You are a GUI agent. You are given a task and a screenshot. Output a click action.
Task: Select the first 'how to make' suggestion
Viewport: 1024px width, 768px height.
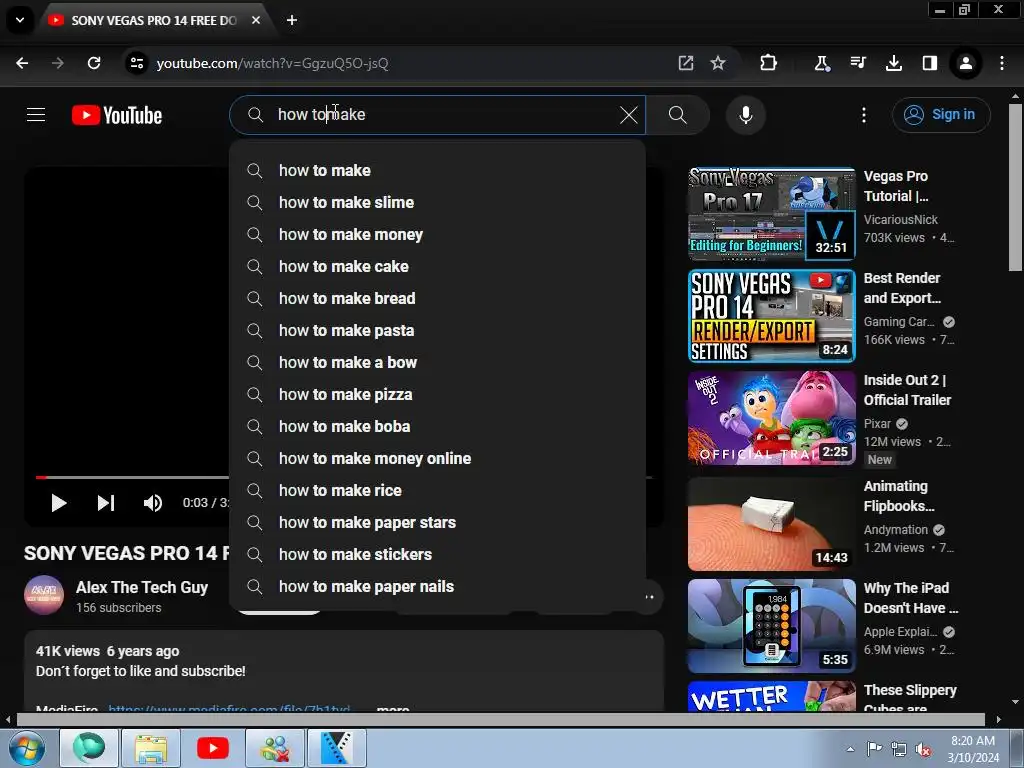(437, 170)
